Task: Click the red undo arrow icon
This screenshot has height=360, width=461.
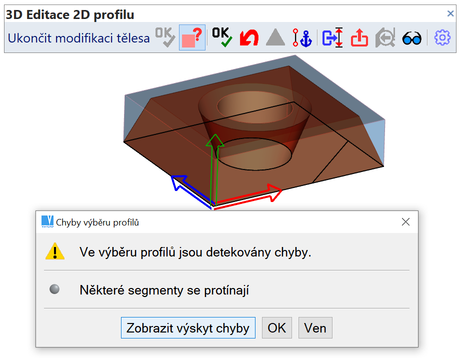Action: 249,38
